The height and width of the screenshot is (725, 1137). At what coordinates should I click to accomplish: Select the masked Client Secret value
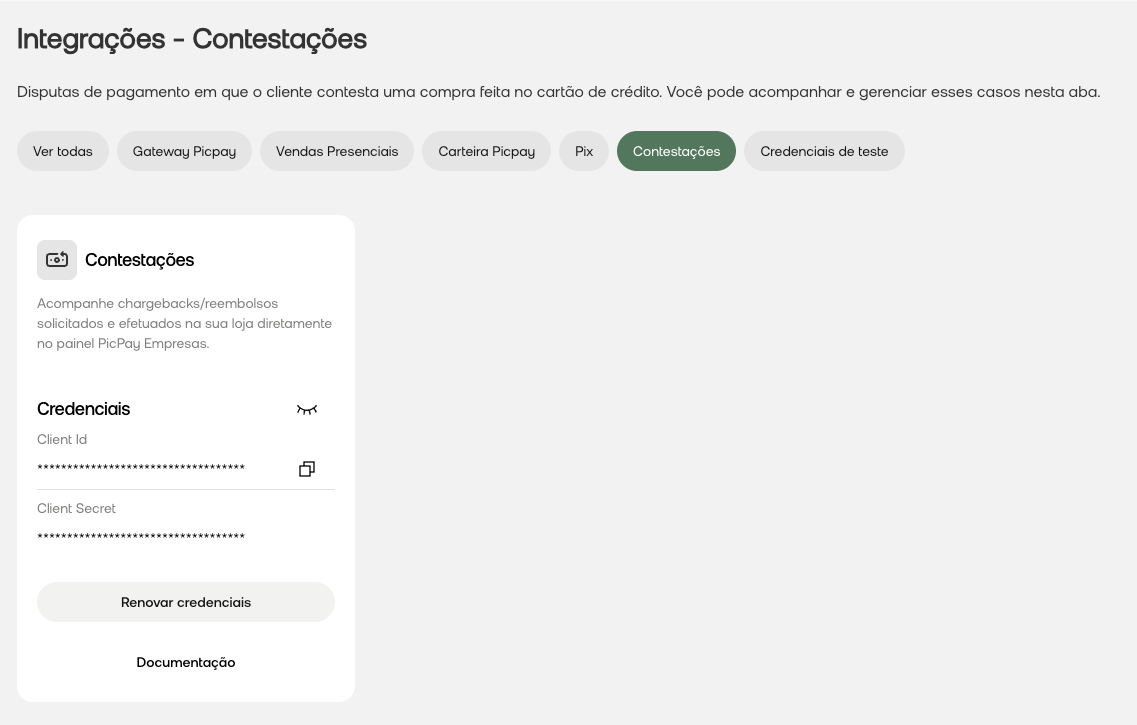click(x=140, y=537)
